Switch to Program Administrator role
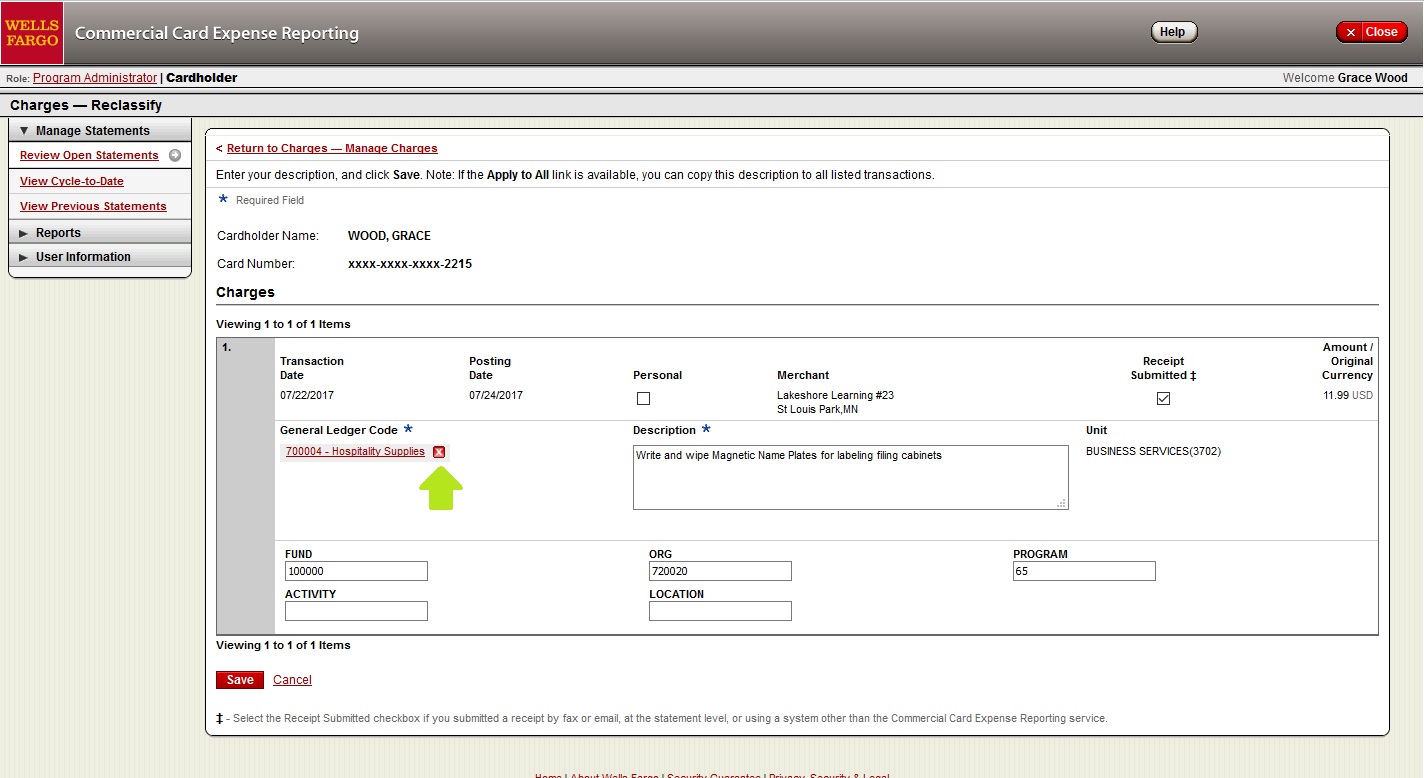The width and height of the screenshot is (1424, 778). pos(95,78)
